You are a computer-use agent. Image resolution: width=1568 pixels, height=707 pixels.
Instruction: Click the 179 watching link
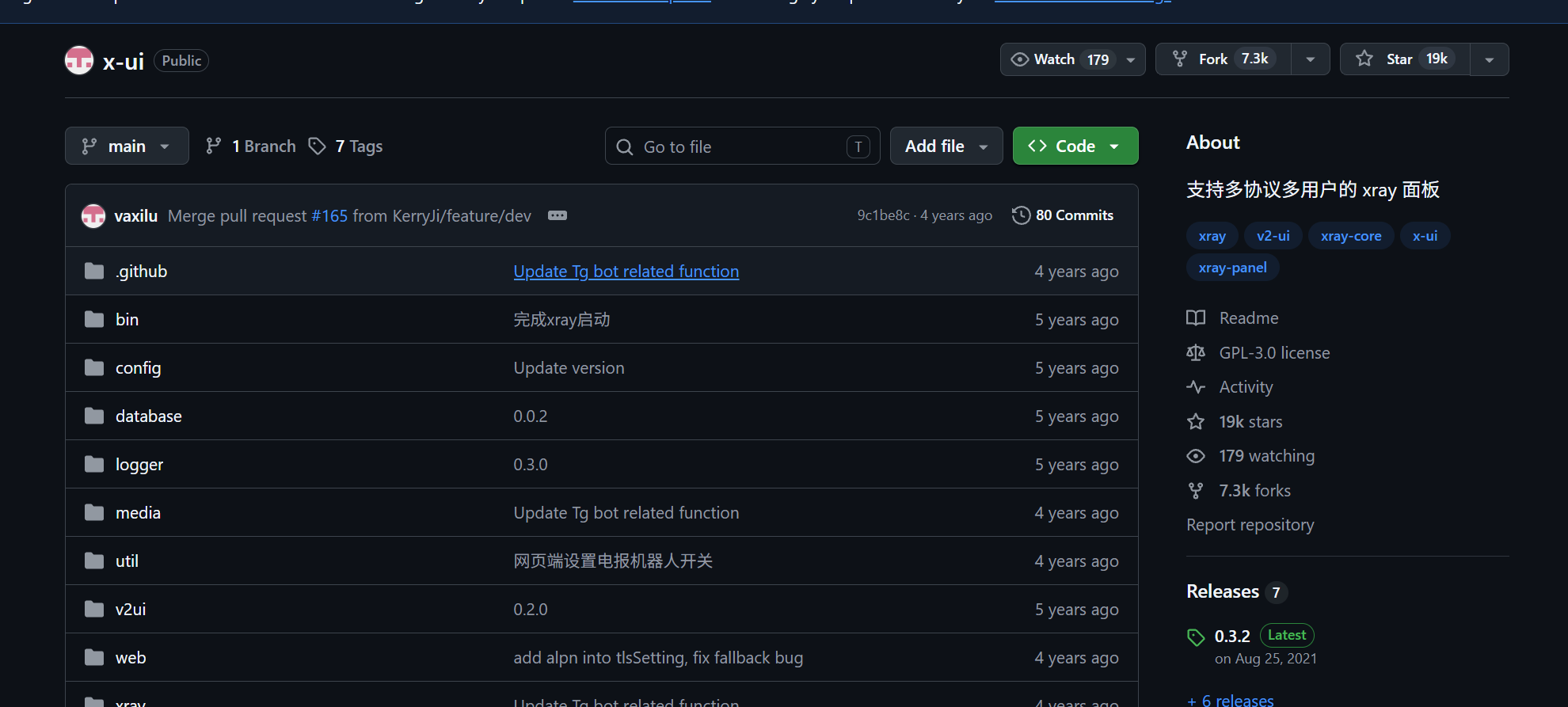[x=1267, y=456]
